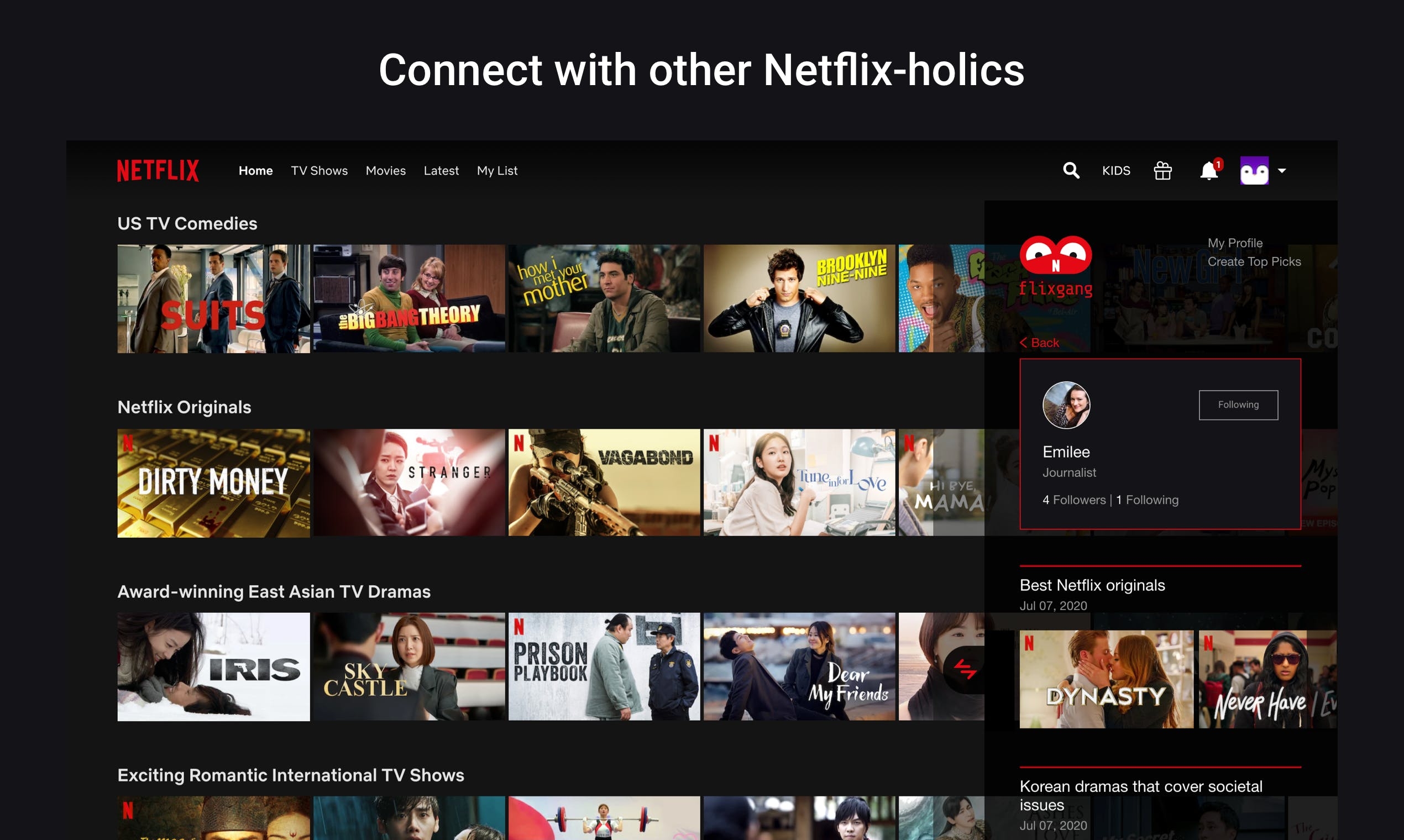The width and height of the screenshot is (1404, 840).
Task: Open Never Have I Ever thumbnail
Action: [1267, 679]
